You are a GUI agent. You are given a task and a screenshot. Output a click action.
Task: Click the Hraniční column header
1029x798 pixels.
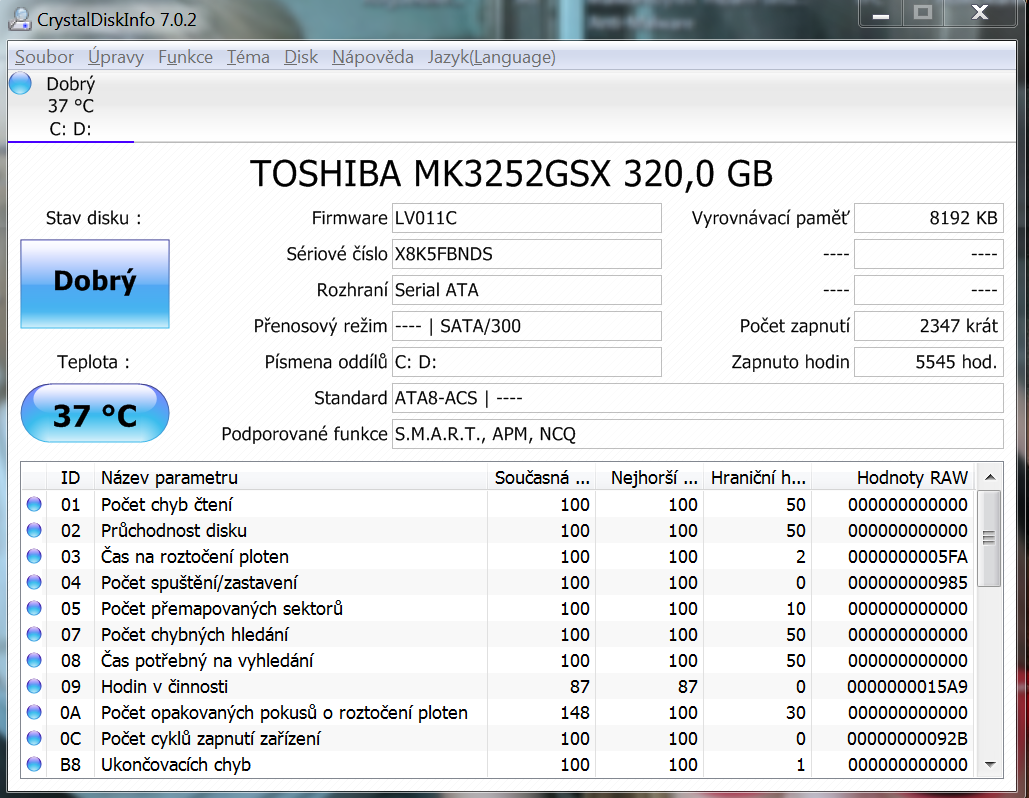(758, 478)
